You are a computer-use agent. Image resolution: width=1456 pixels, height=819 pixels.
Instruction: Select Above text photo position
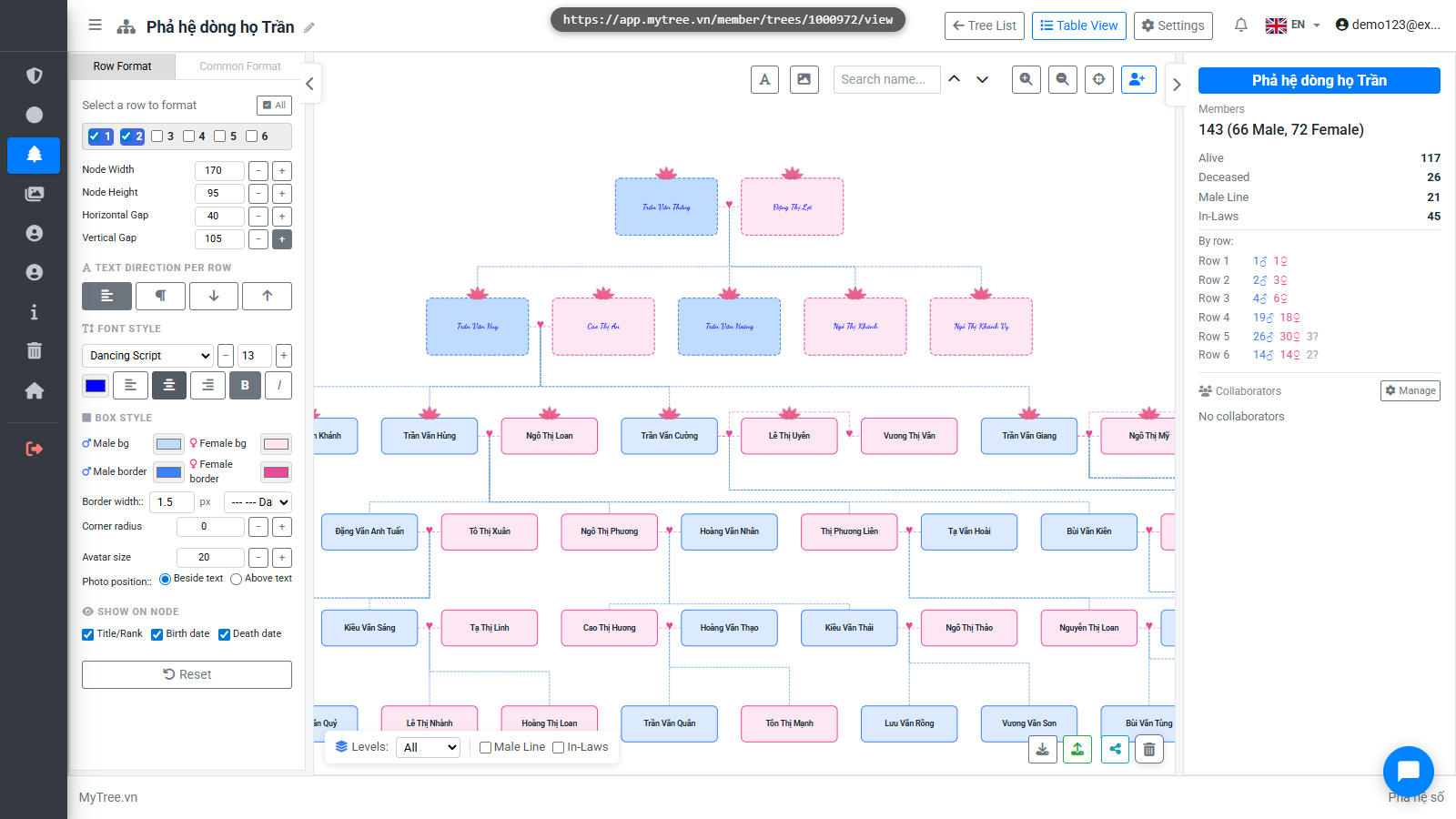[x=237, y=579]
